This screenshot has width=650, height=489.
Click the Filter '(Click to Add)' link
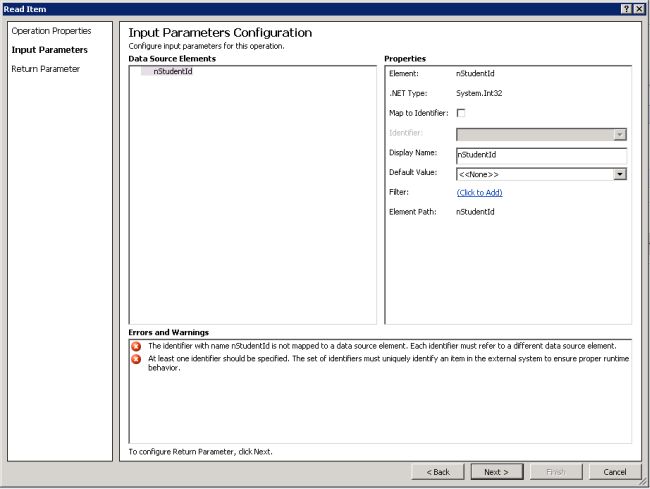(479, 192)
